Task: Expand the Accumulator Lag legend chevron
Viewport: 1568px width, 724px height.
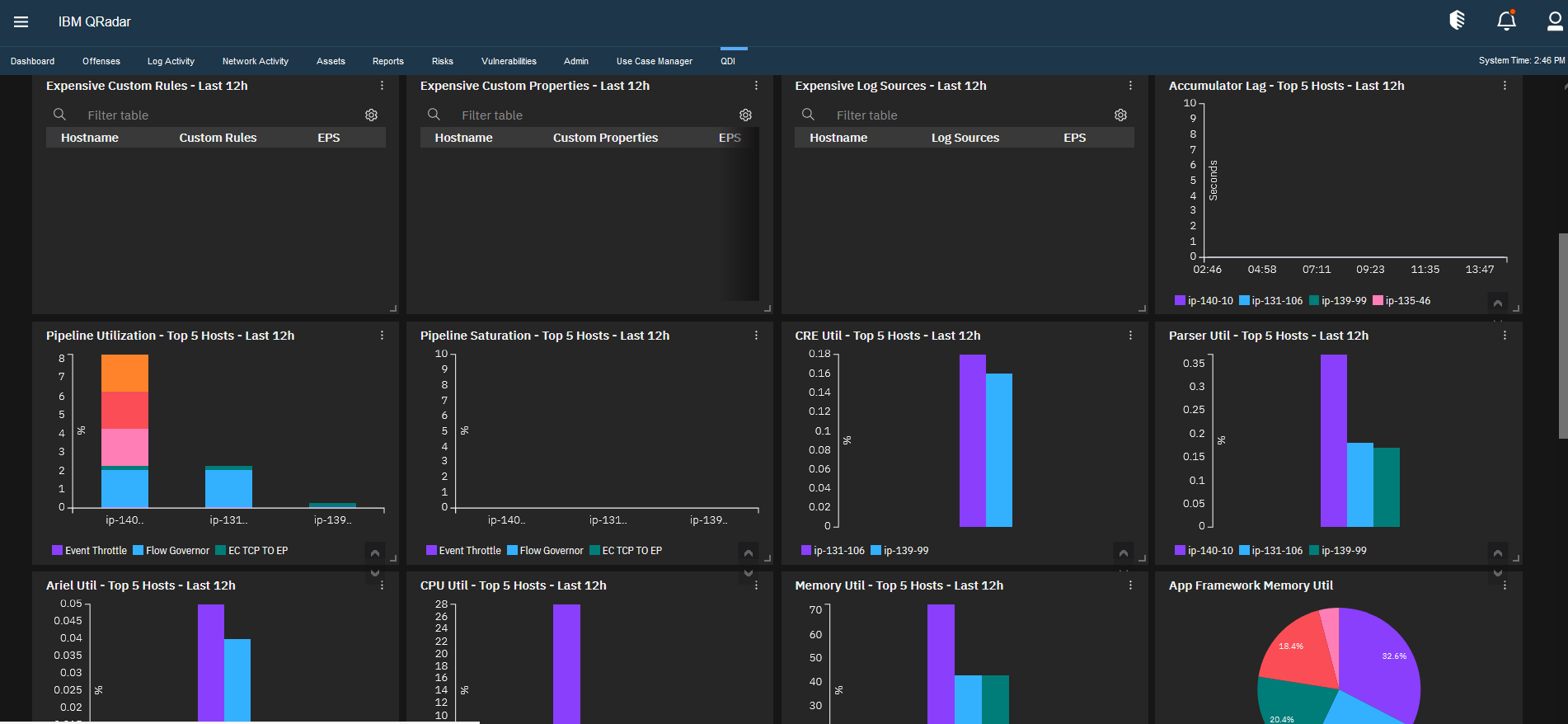Action: 1498,303
